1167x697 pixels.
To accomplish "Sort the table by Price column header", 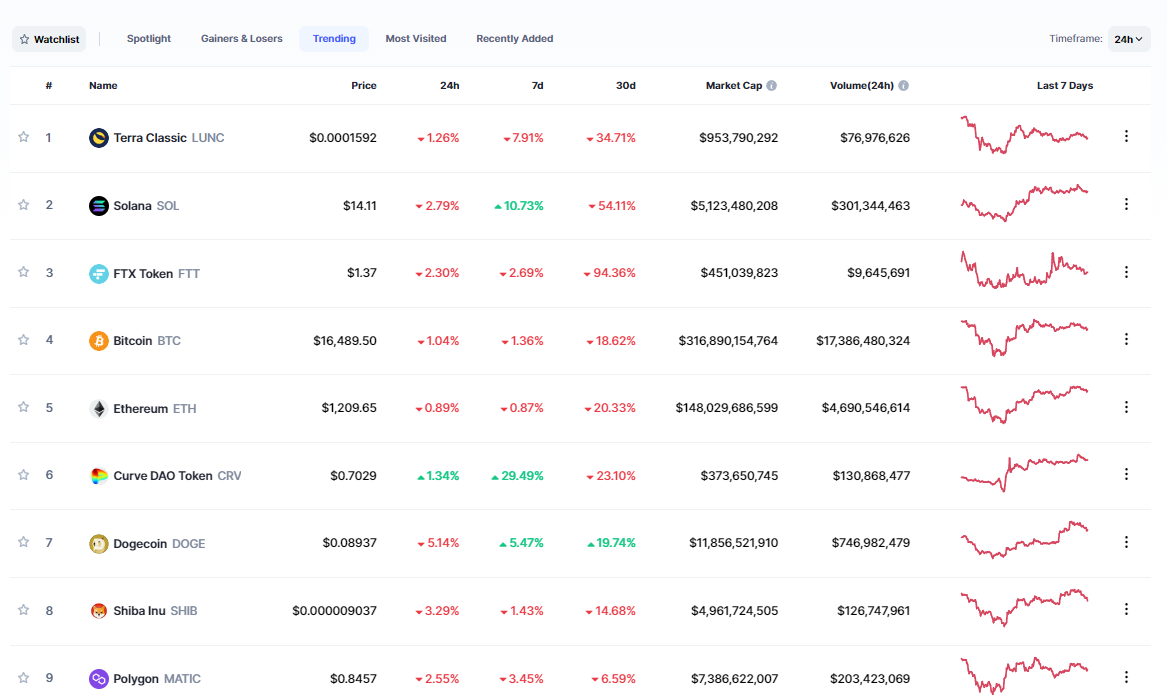I will [x=363, y=86].
